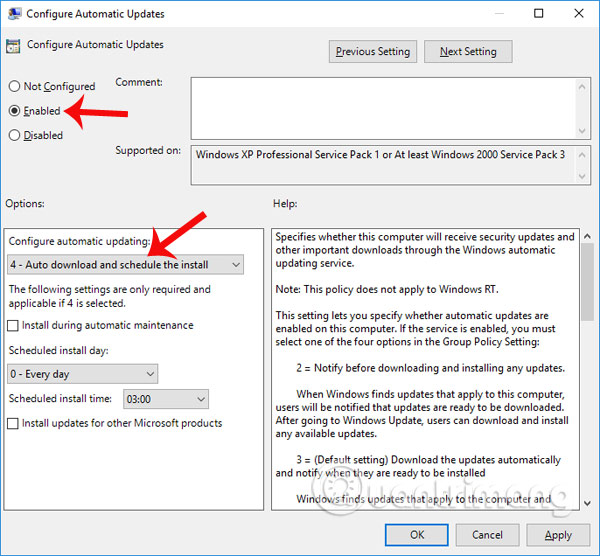This screenshot has width=600, height=556.
Task: Close the Configure Automatic Updates window
Action: 579,14
